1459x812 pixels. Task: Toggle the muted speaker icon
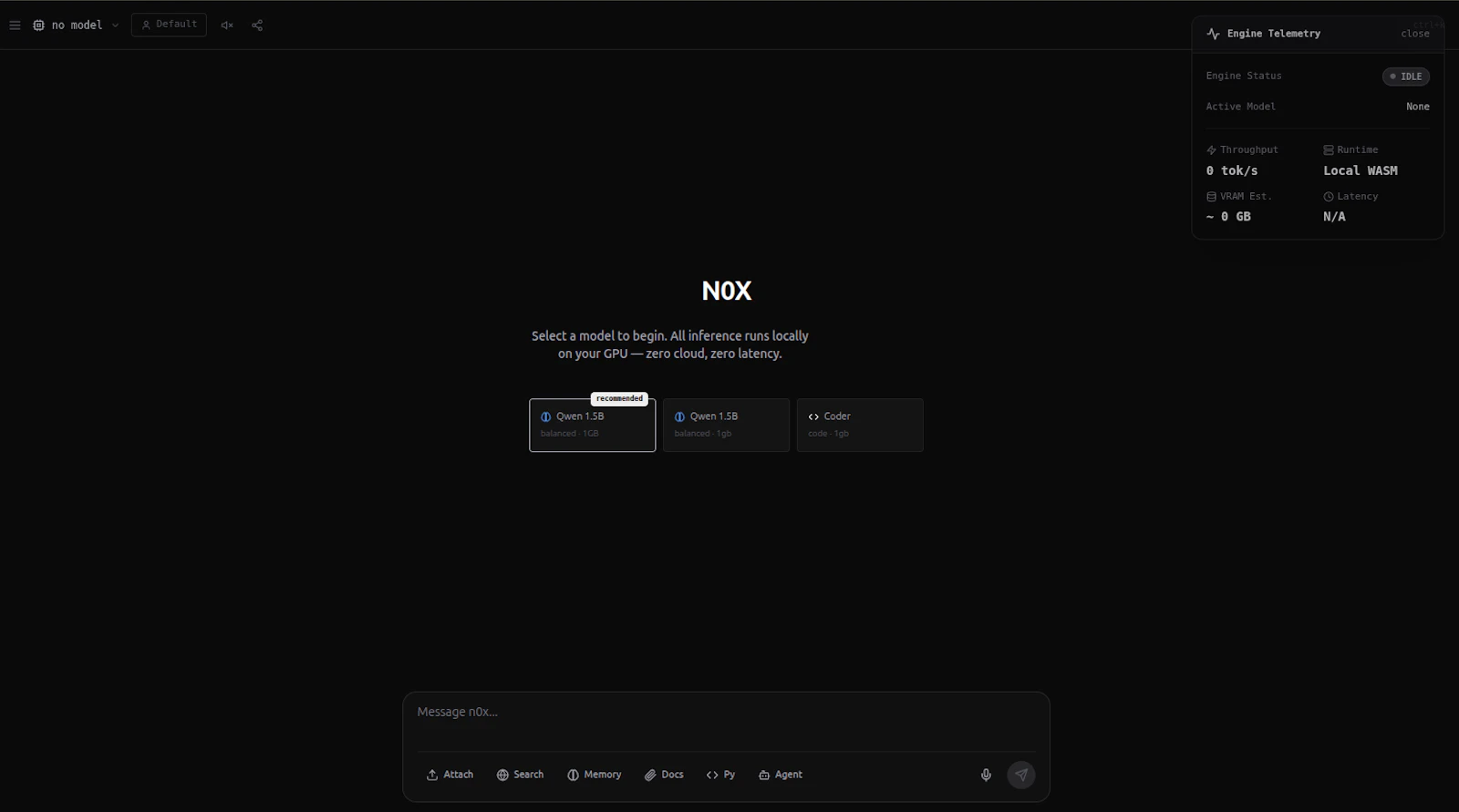[x=227, y=26]
